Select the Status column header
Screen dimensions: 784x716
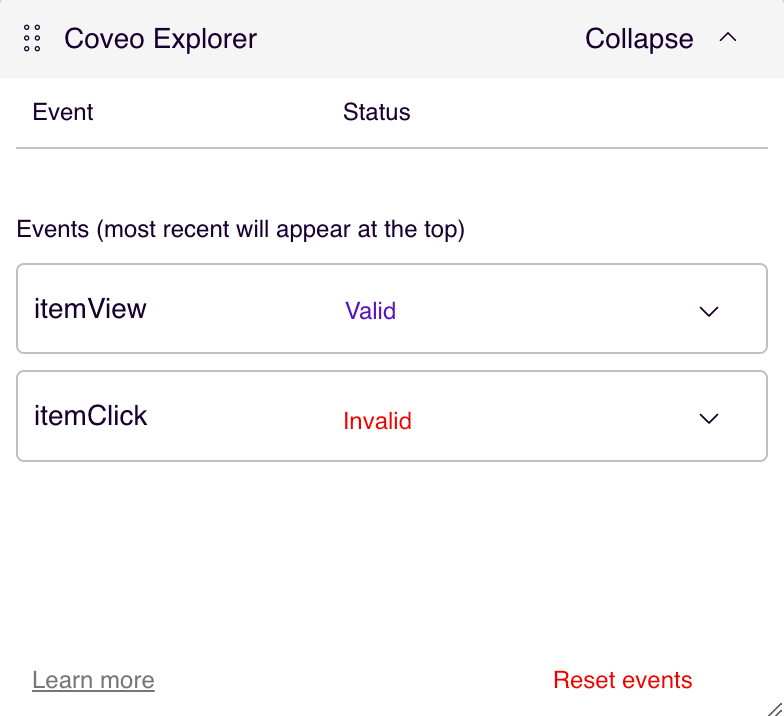point(376,111)
